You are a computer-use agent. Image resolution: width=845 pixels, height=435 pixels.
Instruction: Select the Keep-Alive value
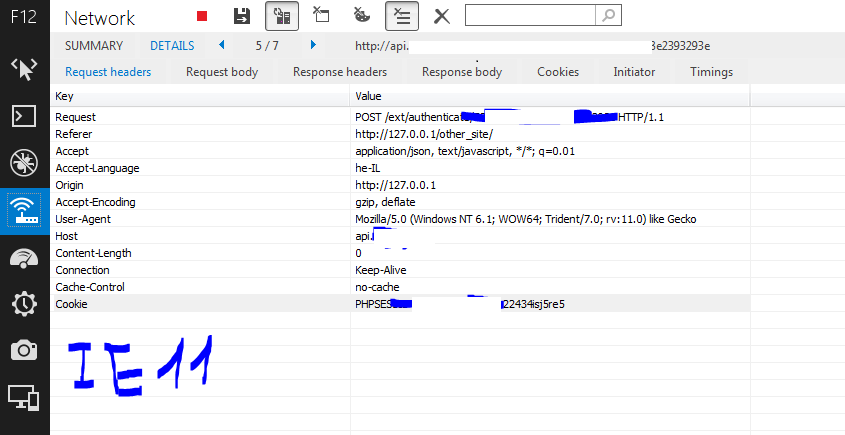[x=380, y=270]
